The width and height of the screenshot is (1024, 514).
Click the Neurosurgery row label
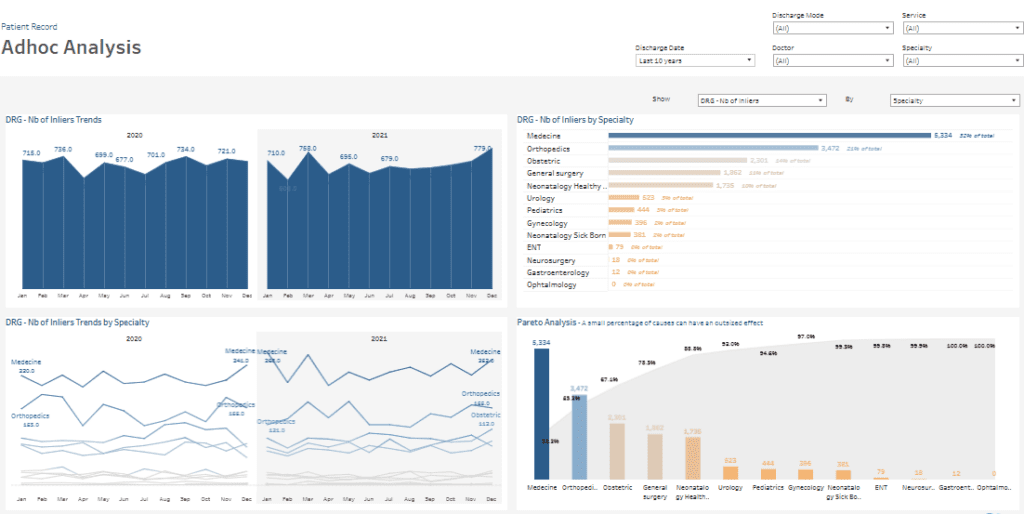551,260
